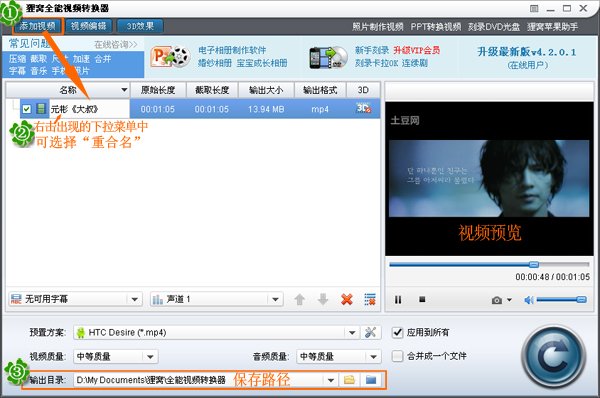This screenshot has height=398, width=600.
Task: Click the open output folder icon
Action: tap(371, 380)
